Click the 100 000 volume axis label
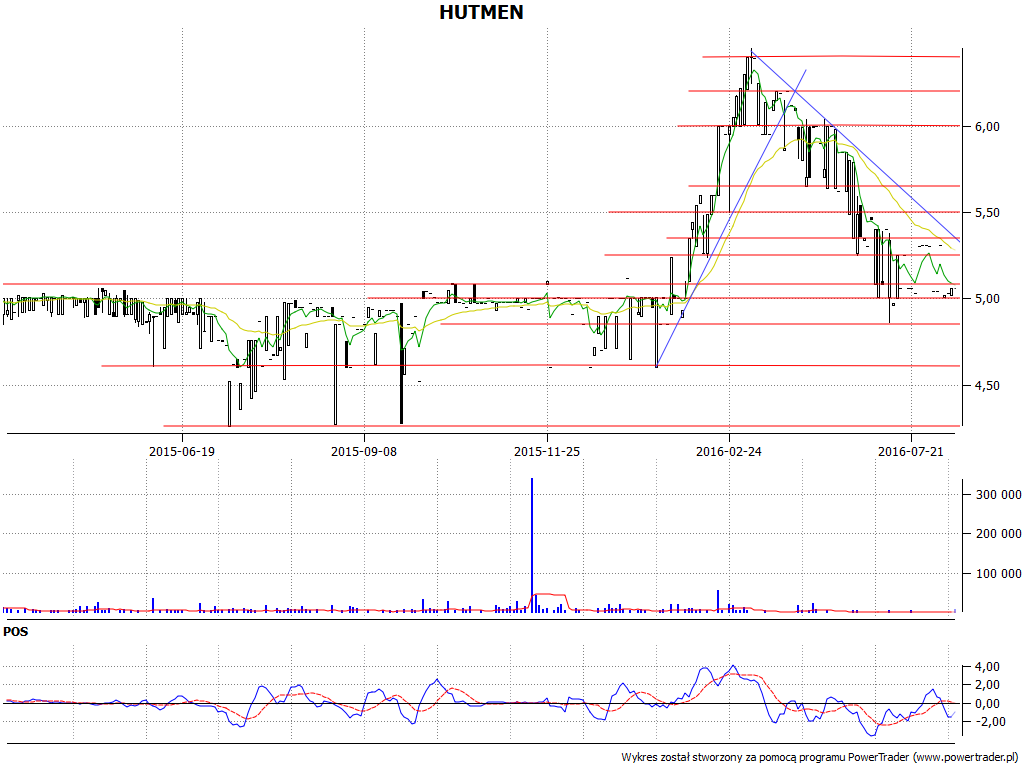The width and height of the screenshot is (1024, 768). pyautogui.click(x=998, y=574)
